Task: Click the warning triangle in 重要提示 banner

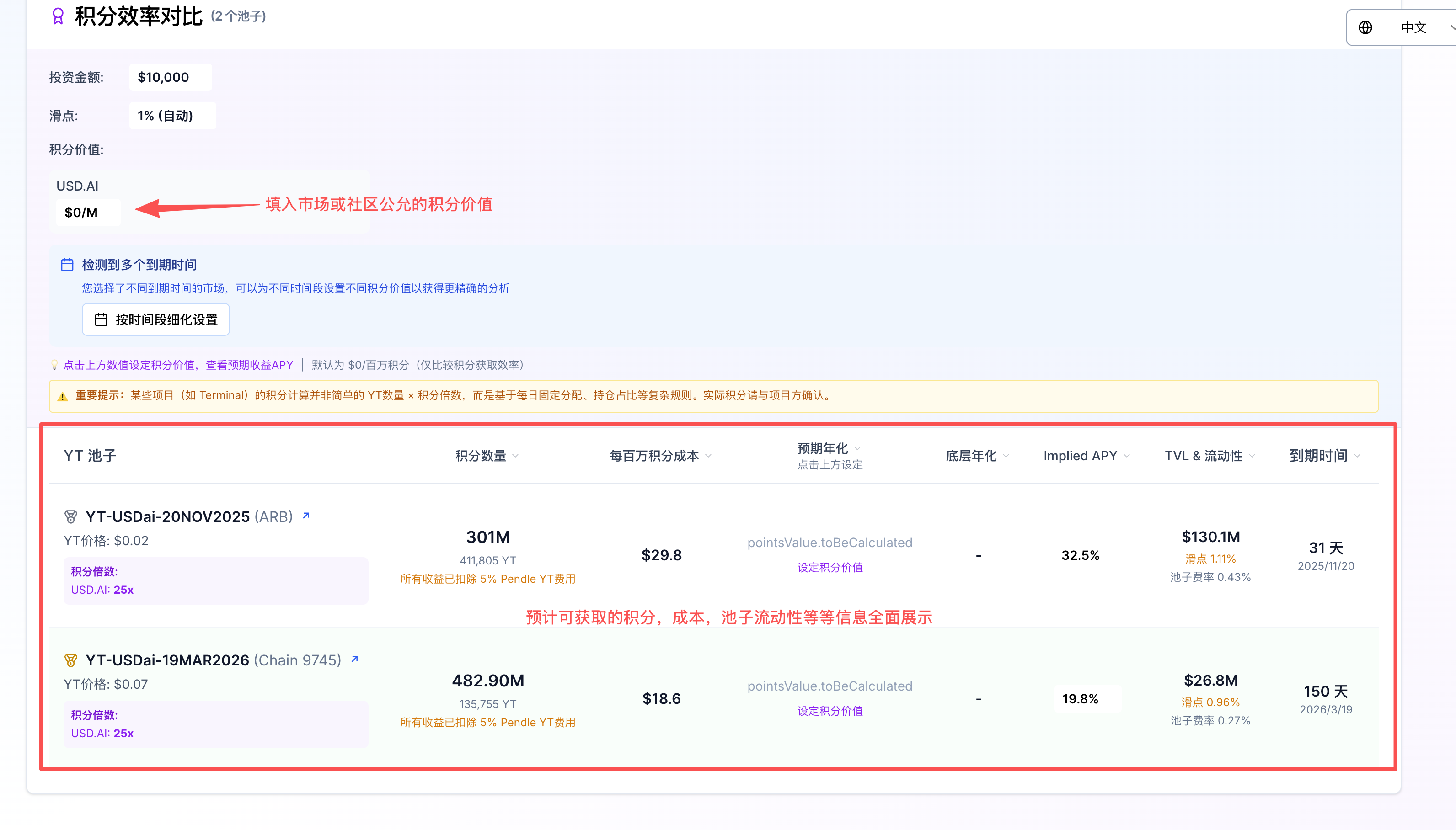Action: 63,396
